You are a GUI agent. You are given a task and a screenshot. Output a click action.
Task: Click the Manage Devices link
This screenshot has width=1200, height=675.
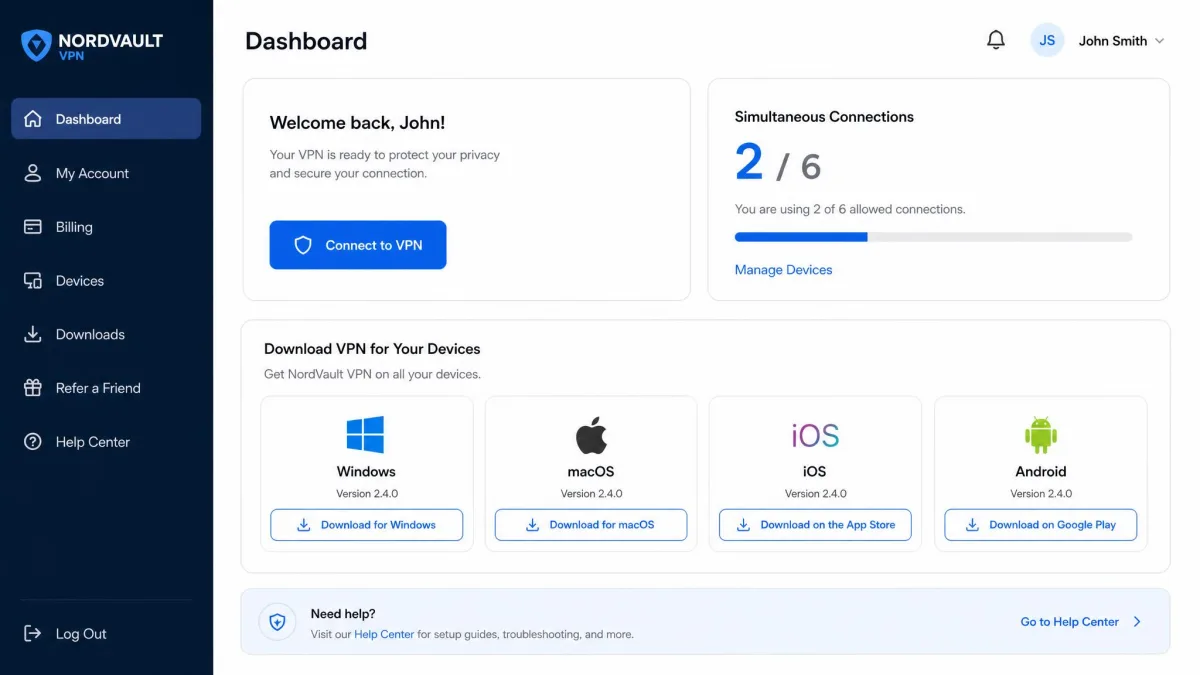[783, 270]
